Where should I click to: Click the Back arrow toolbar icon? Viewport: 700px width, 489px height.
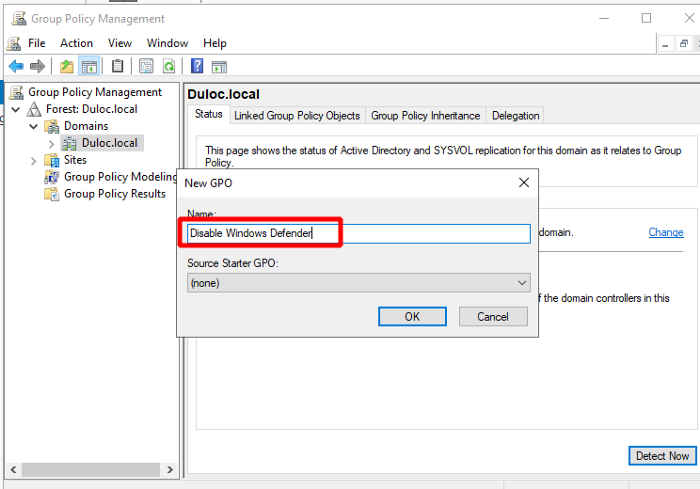[x=16, y=67]
